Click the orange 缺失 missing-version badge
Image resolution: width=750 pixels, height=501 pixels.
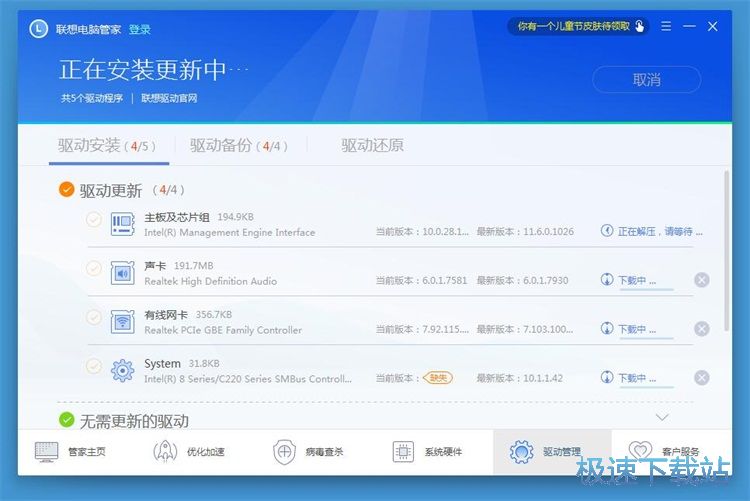[438, 378]
